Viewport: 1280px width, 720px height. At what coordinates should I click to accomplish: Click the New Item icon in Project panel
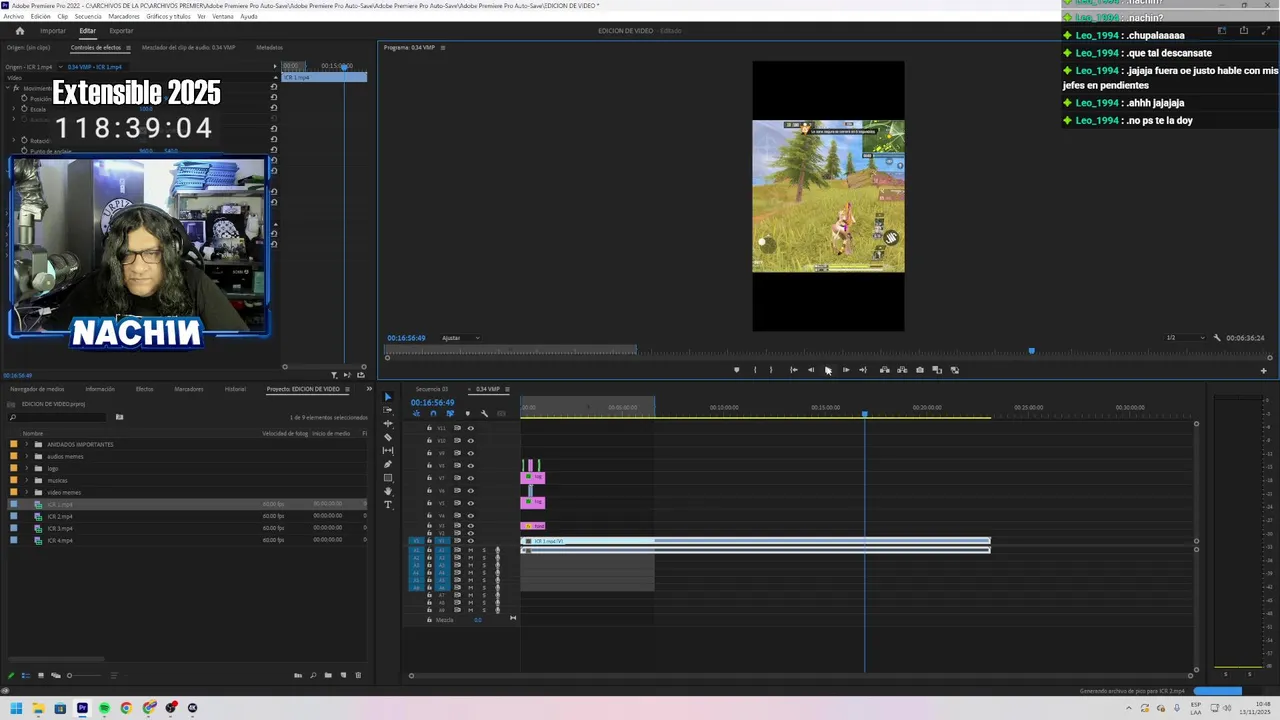pos(343,675)
